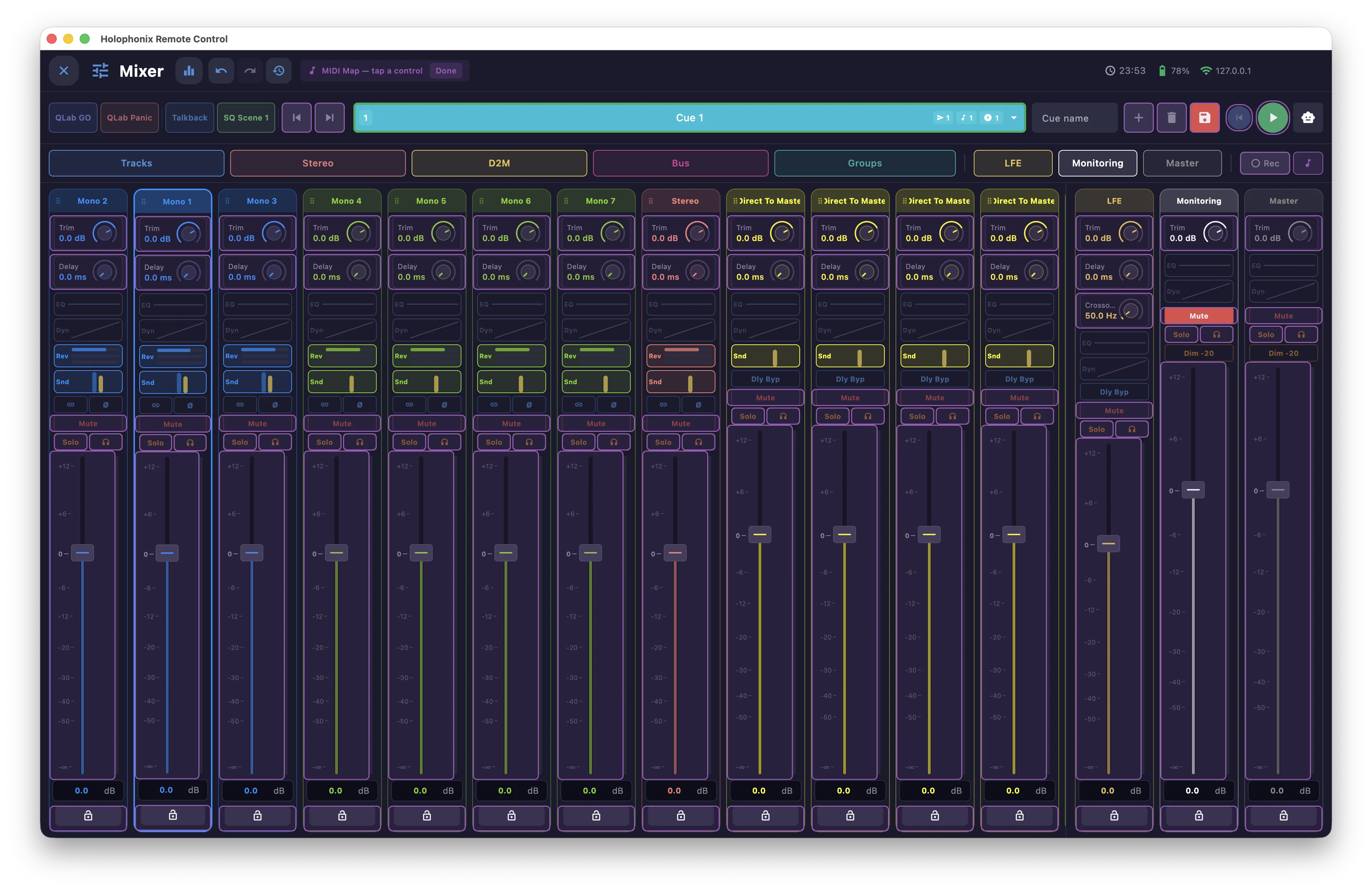1372x891 pixels.
Task: Toggle link icon on Mono 2
Action: [x=71, y=405]
